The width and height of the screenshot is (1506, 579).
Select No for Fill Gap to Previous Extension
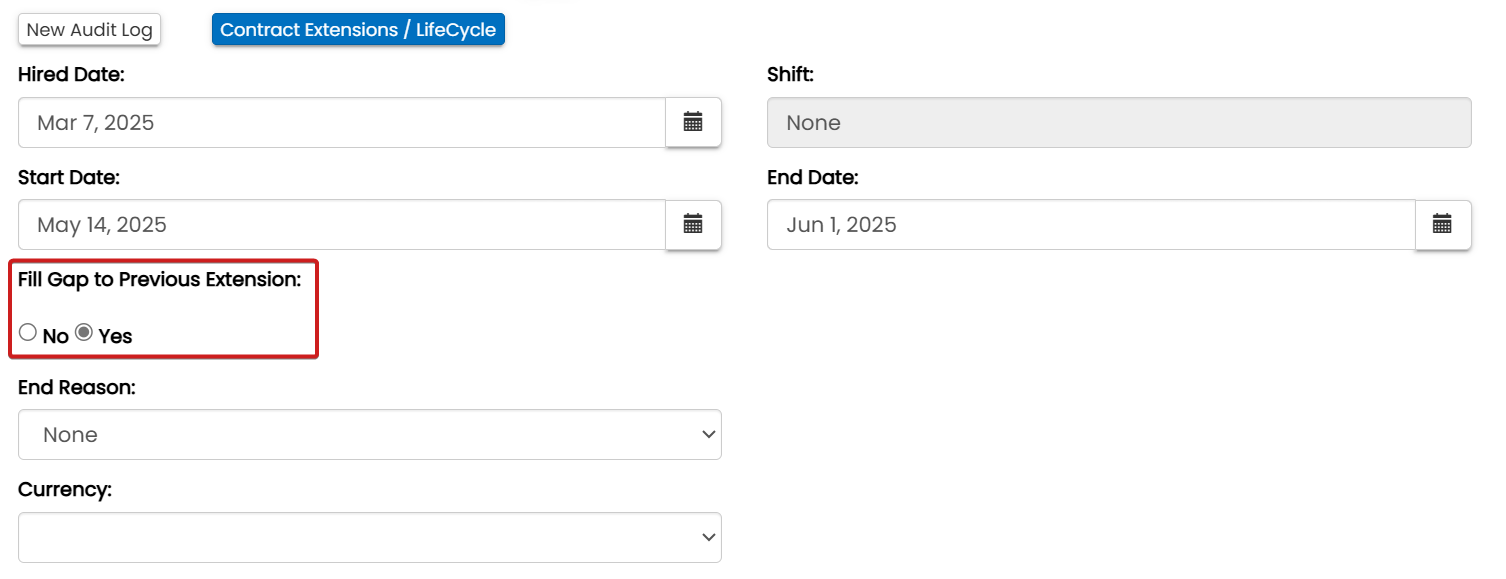pos(28,333)
